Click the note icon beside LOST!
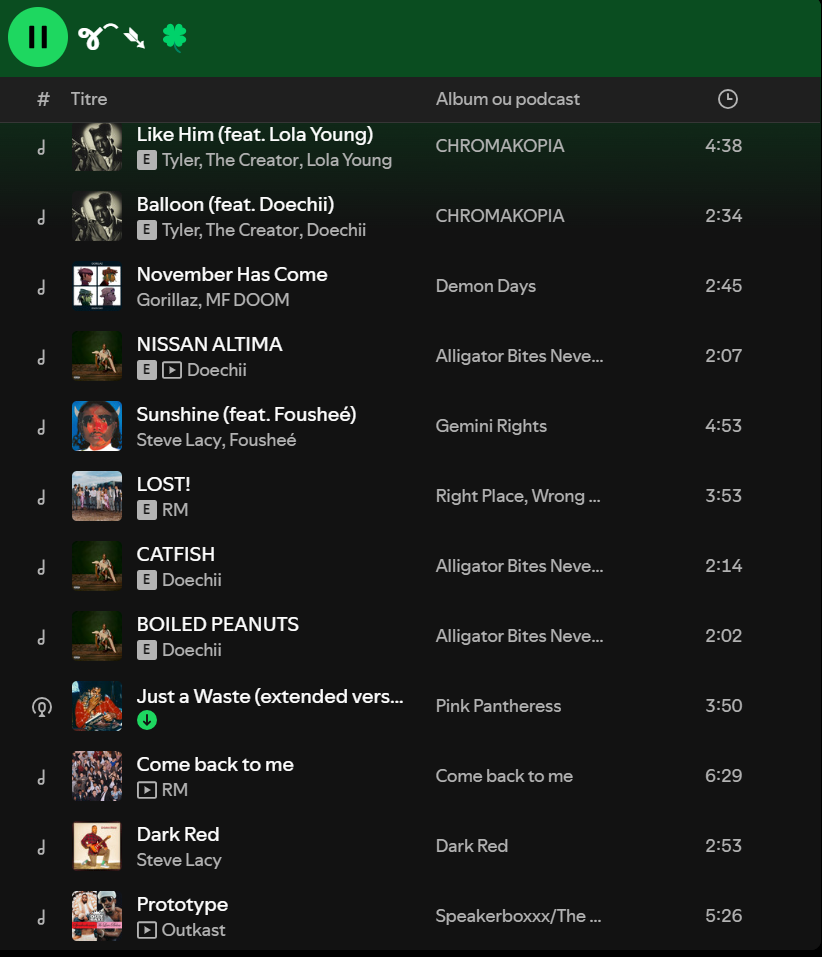 41,497
